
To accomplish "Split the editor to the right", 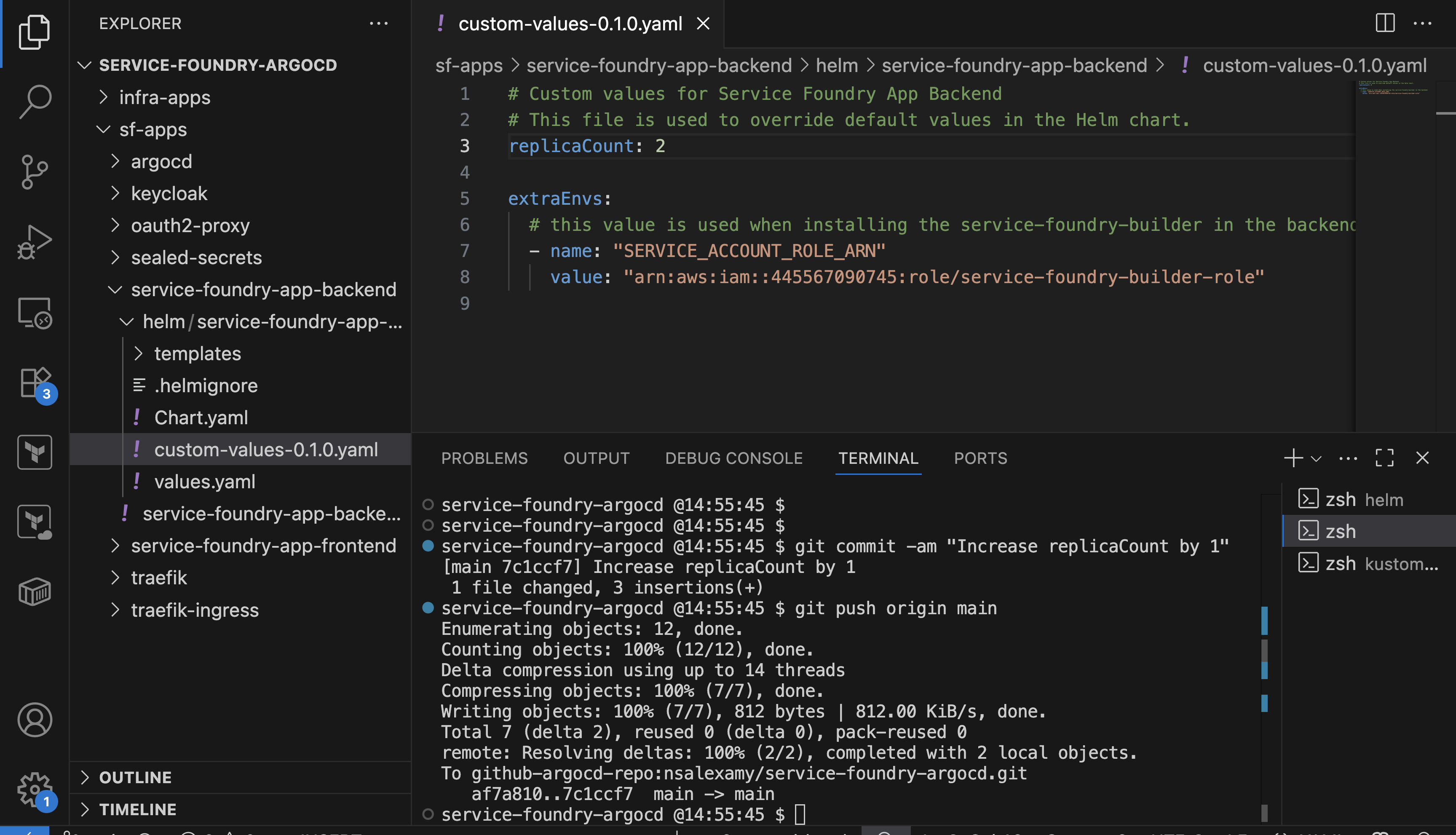I will [1385, 24].
